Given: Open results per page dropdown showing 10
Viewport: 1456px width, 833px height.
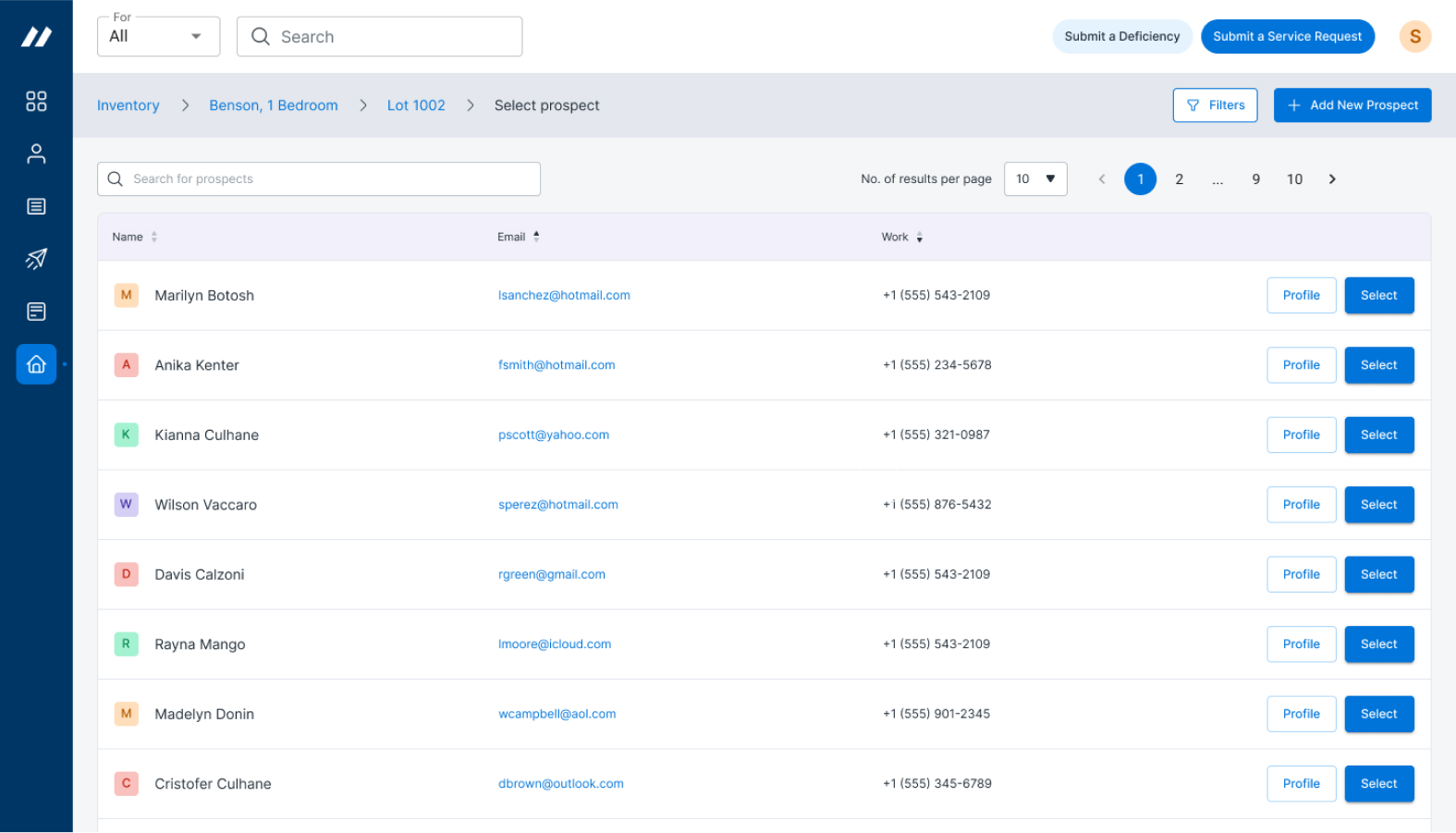Looking at the screenshot, I should pyautogui.click(x=1035, y=179).
